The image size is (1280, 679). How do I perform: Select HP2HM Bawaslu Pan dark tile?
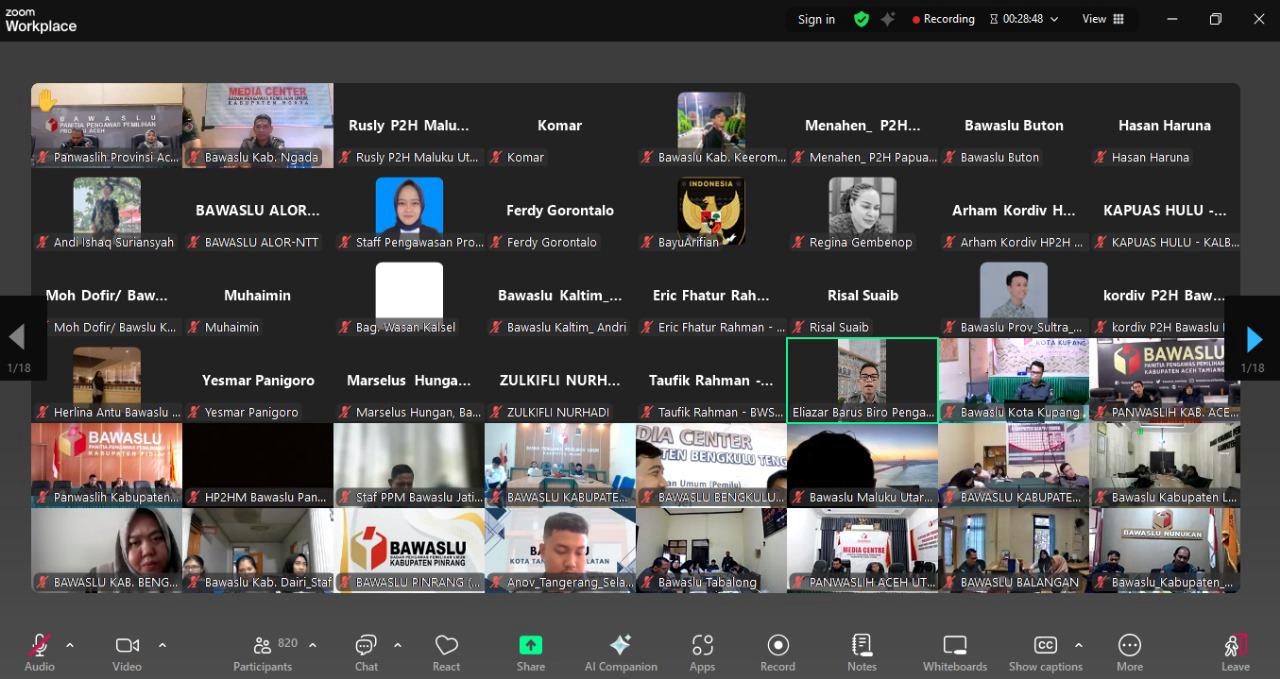[x=258, y=465]
